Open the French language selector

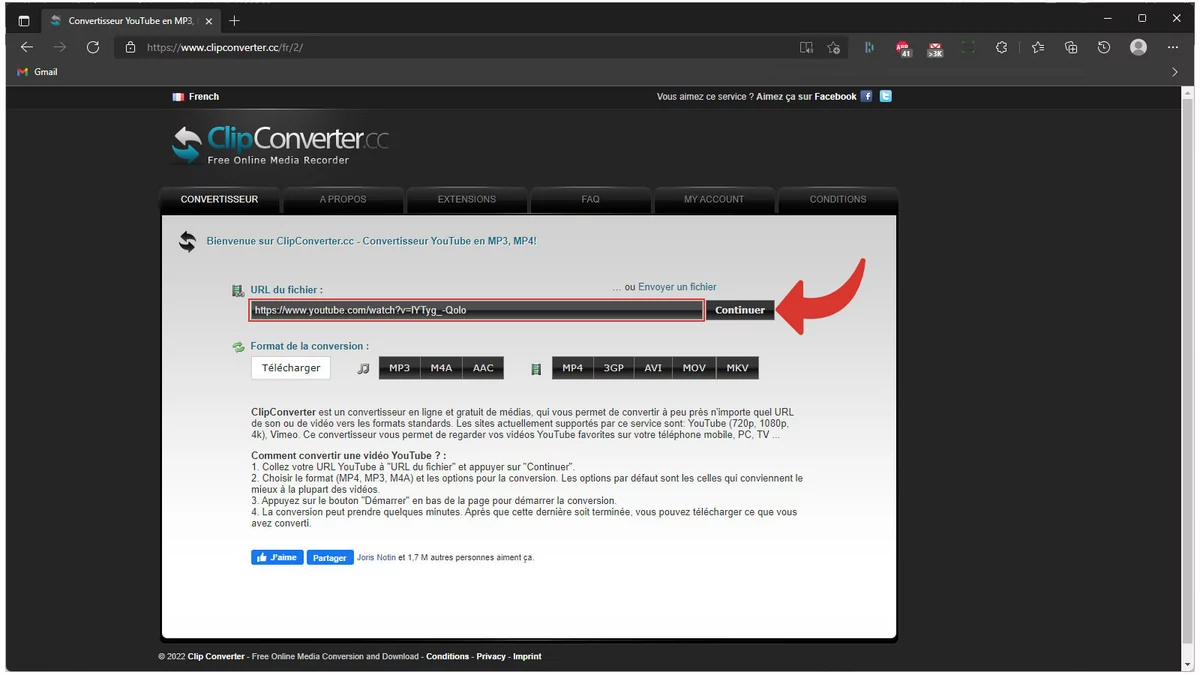click(x=195, y=97)
